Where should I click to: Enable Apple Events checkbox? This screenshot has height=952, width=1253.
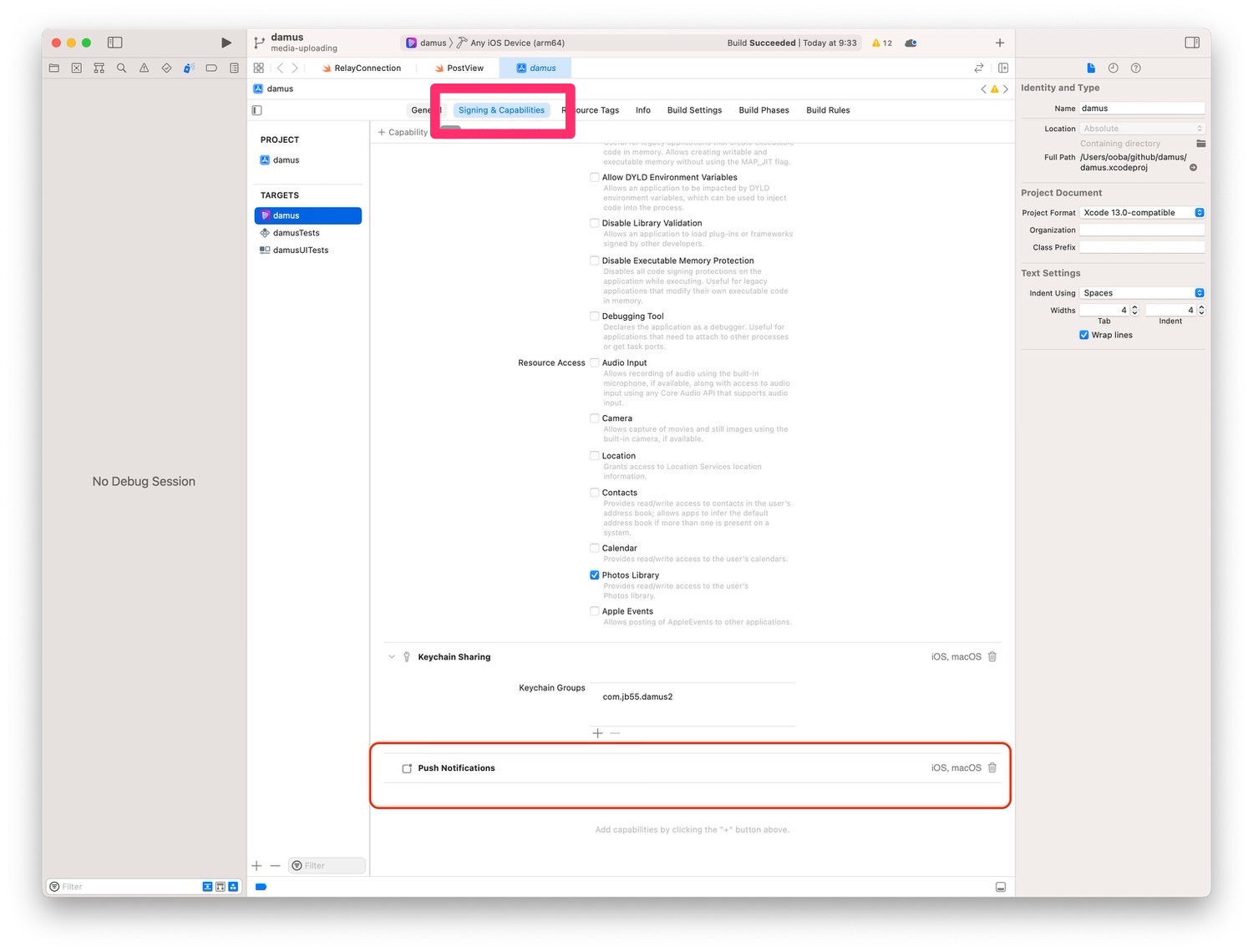coord(595,611)
